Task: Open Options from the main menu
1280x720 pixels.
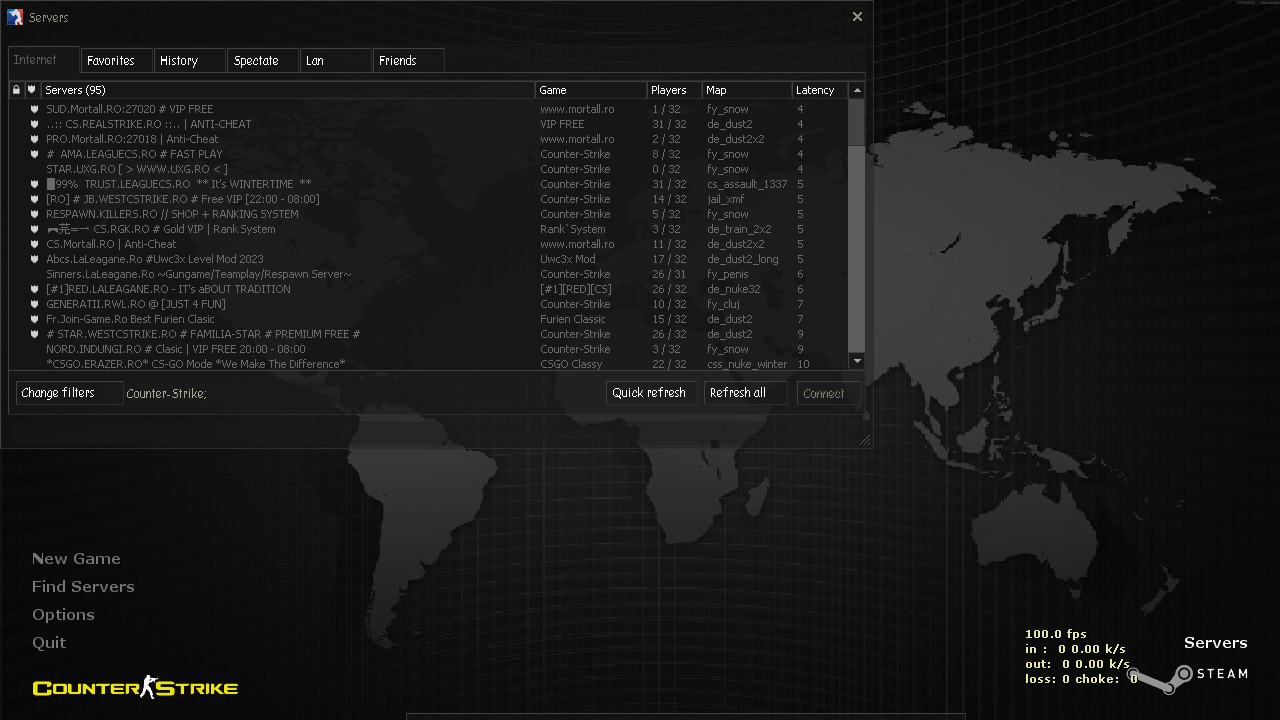Action: pos(63,614)
